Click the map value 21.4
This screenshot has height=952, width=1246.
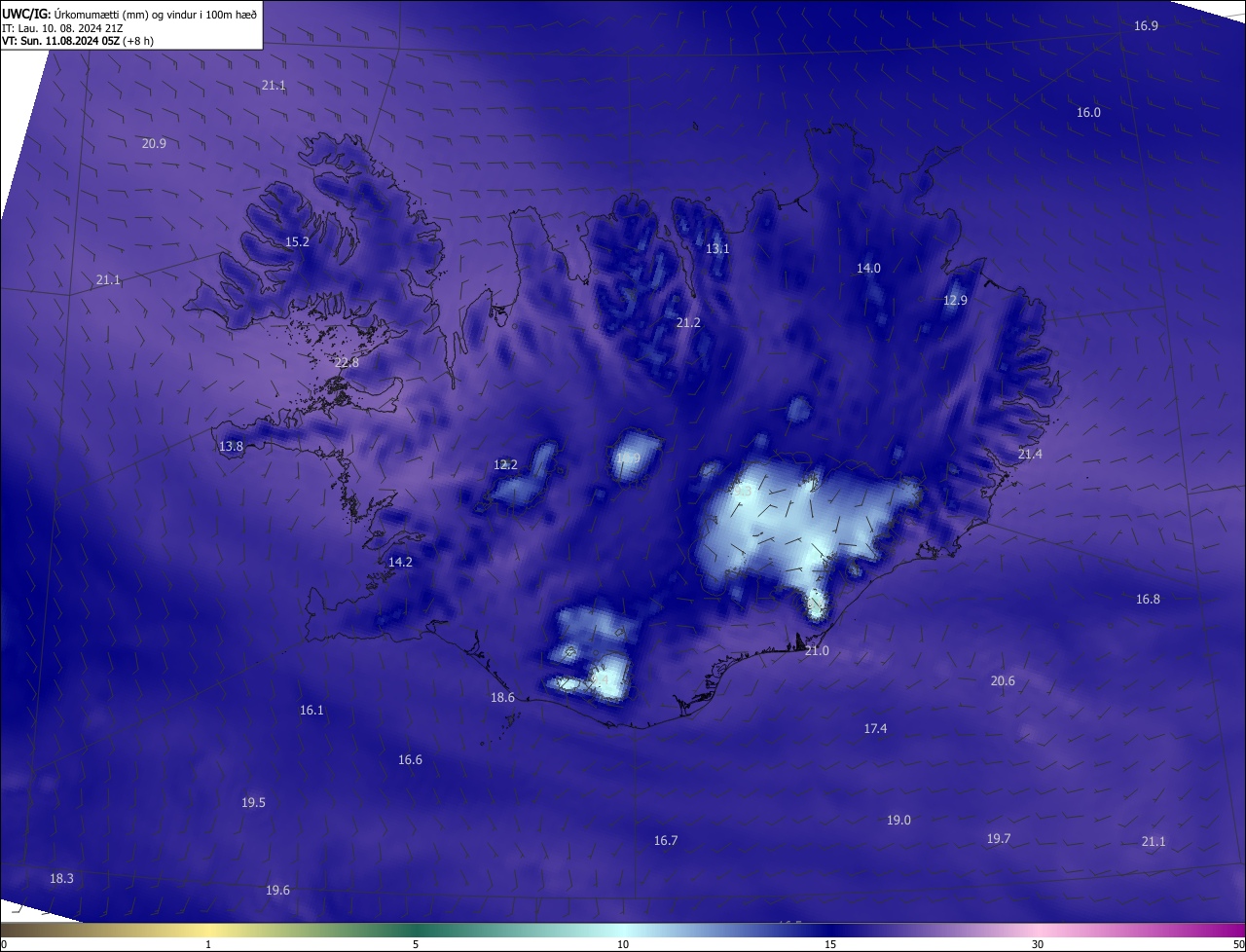pyautogui.click(x=1030, y=455)
